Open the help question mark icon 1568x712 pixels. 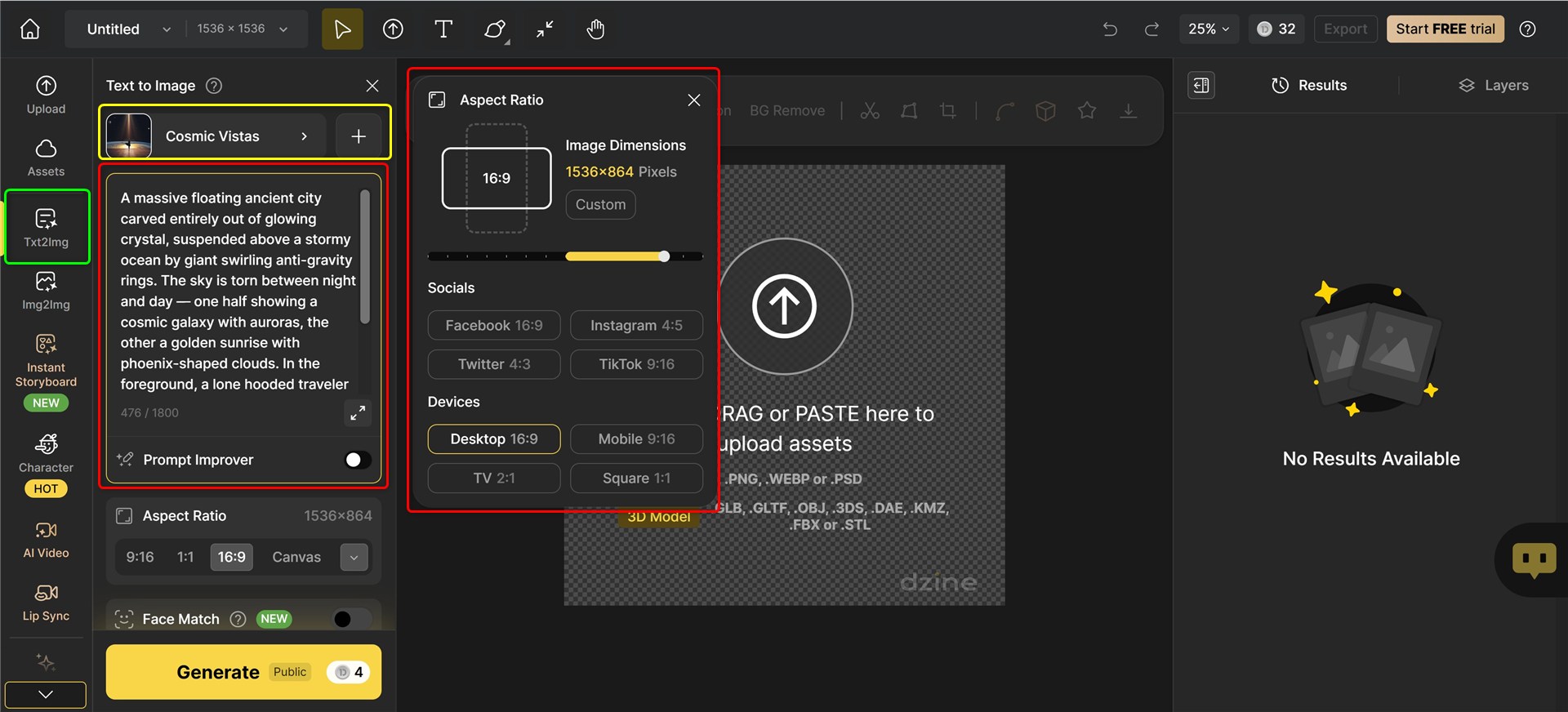click(1527, 29)
